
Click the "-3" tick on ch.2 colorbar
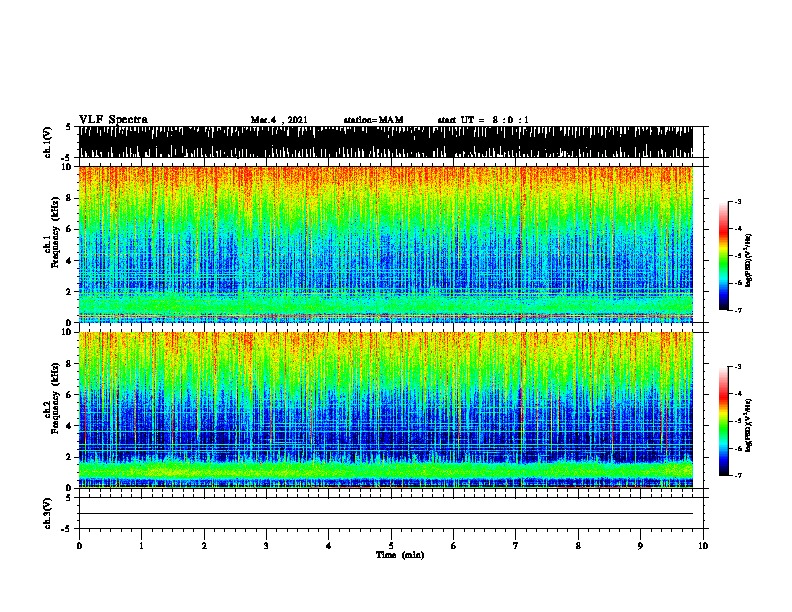738,367
